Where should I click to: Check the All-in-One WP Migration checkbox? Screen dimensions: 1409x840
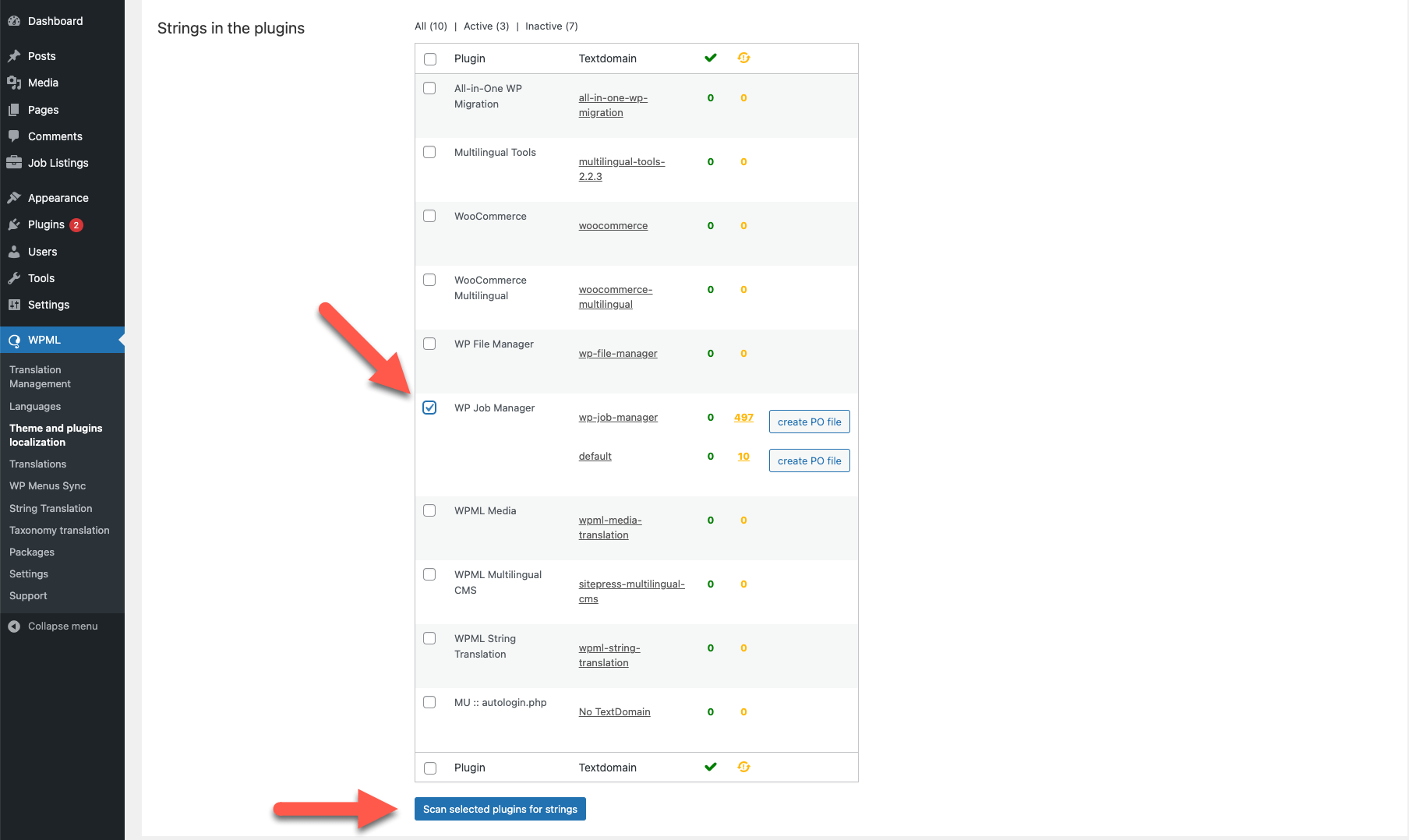(x=429, y=88)
